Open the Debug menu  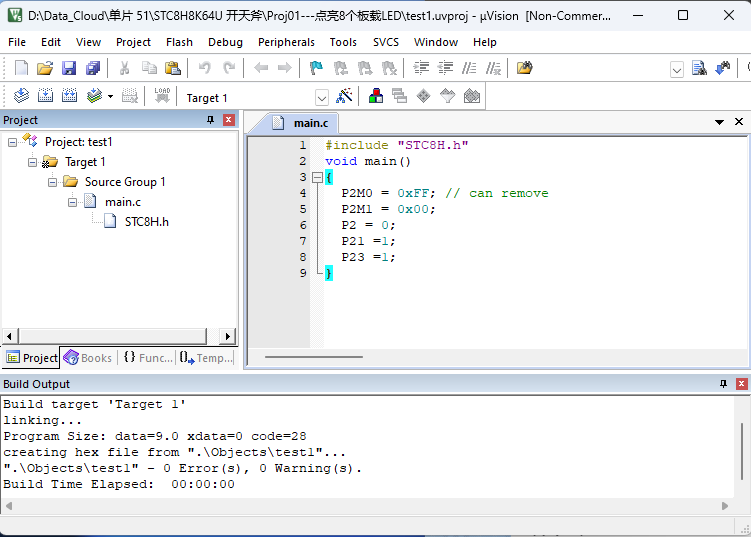coord(225,42)
